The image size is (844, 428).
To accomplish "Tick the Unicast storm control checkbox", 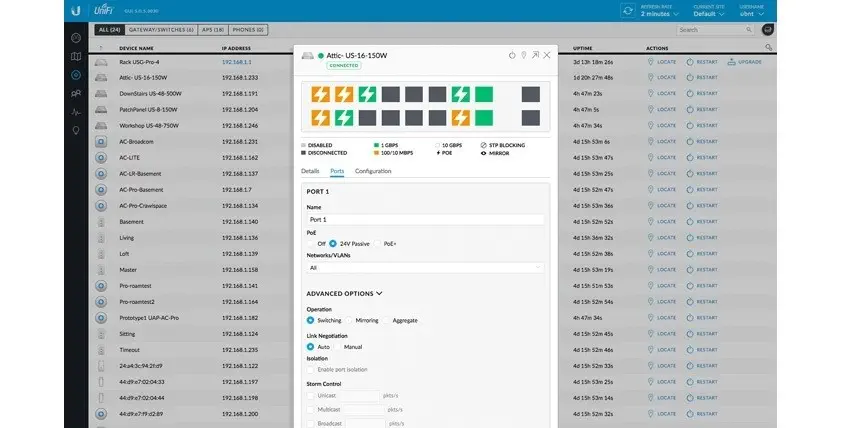I will 311,396.
